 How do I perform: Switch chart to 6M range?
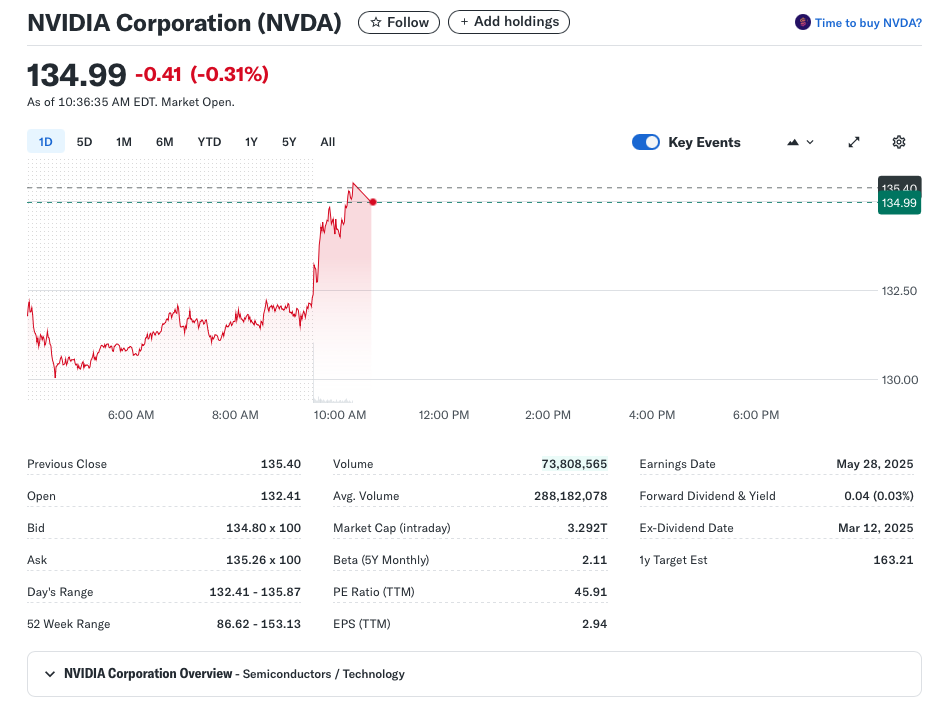coord(165,142)
